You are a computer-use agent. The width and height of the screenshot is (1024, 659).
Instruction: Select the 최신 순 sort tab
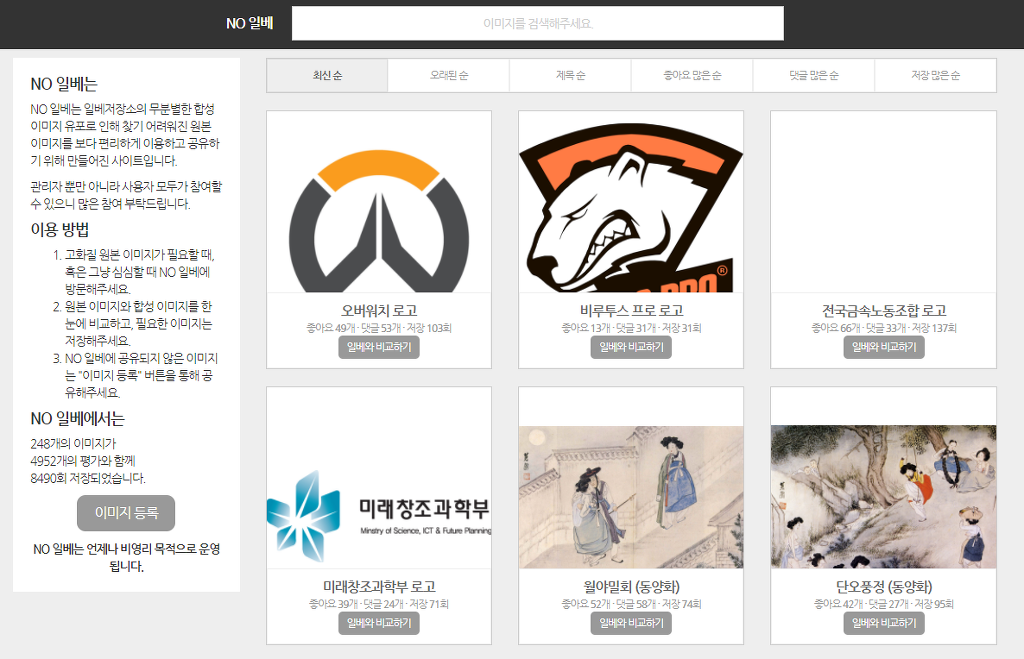(327, 76)
